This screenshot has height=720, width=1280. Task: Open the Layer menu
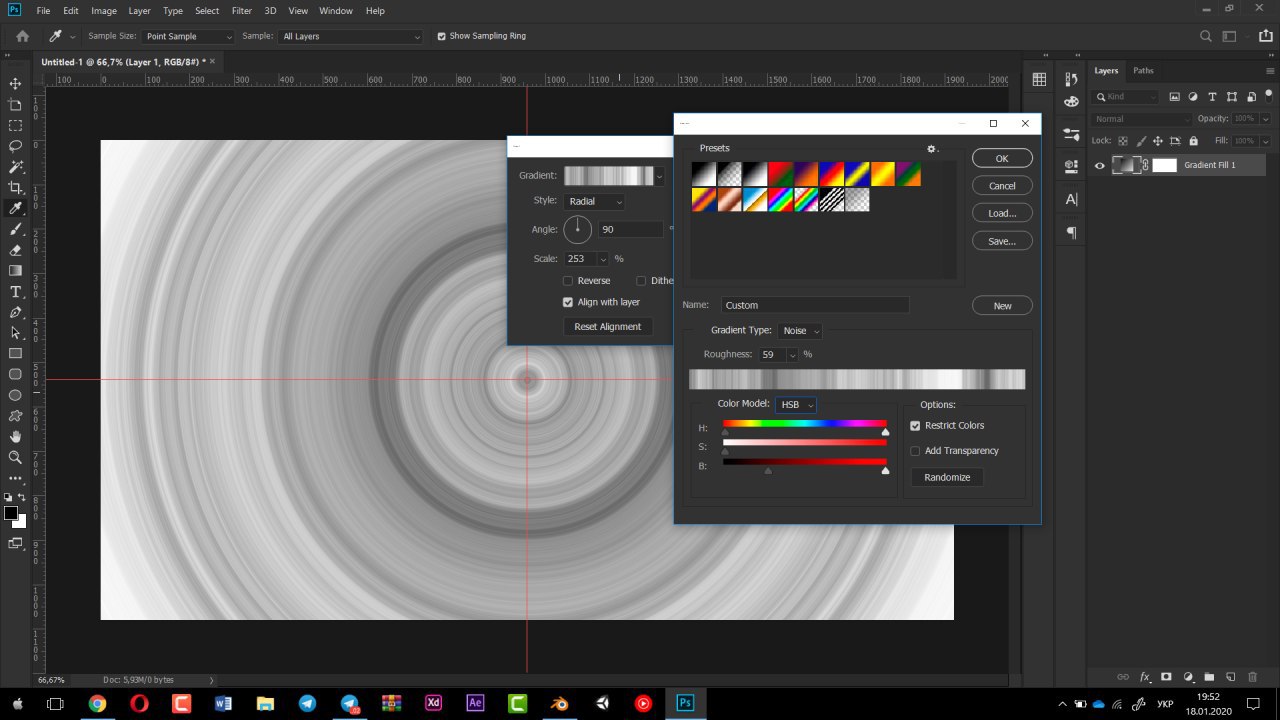click(x=140, y=11)
